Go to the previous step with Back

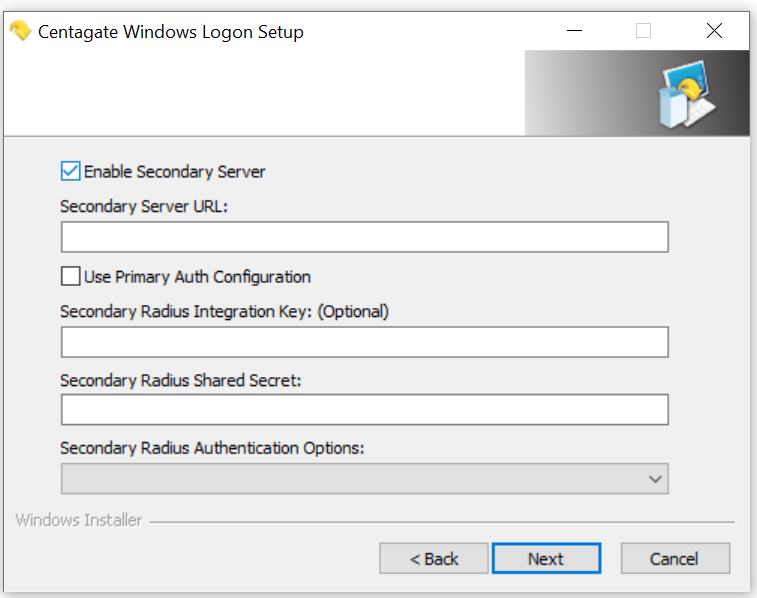tap(434, 559)
